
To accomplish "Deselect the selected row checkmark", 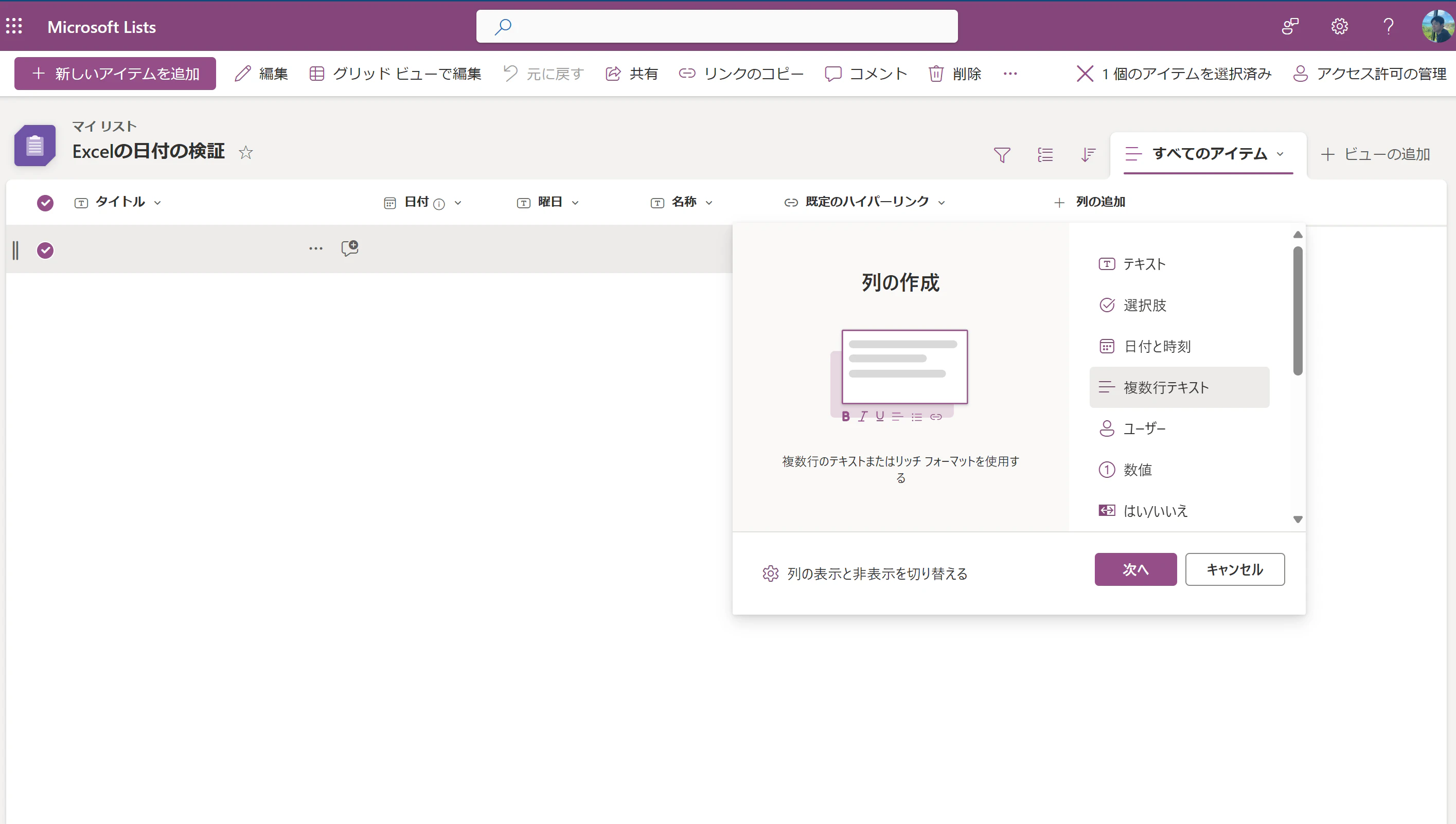I will click(x=45, y=249).
